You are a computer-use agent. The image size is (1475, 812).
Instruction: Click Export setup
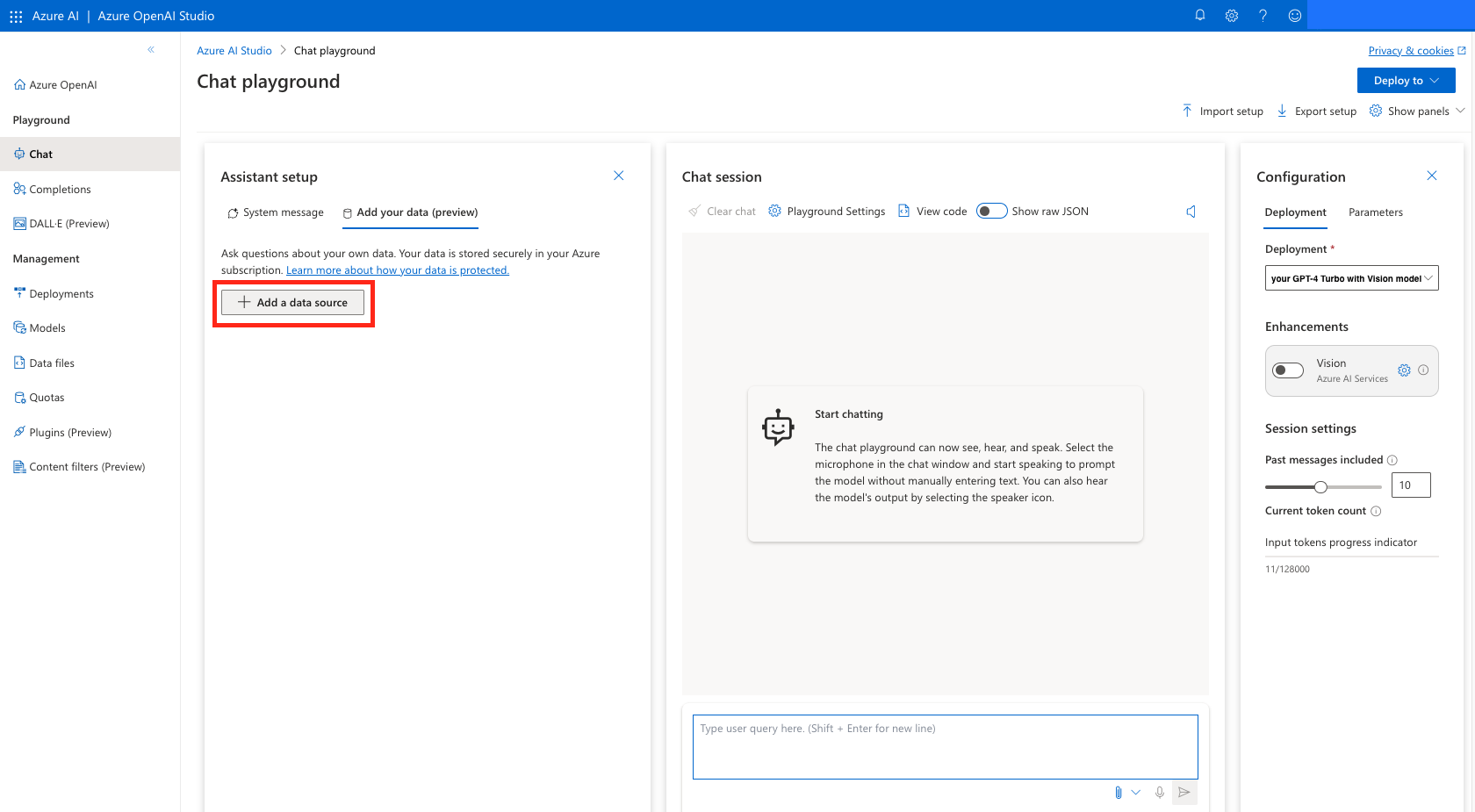[1316, 111]
